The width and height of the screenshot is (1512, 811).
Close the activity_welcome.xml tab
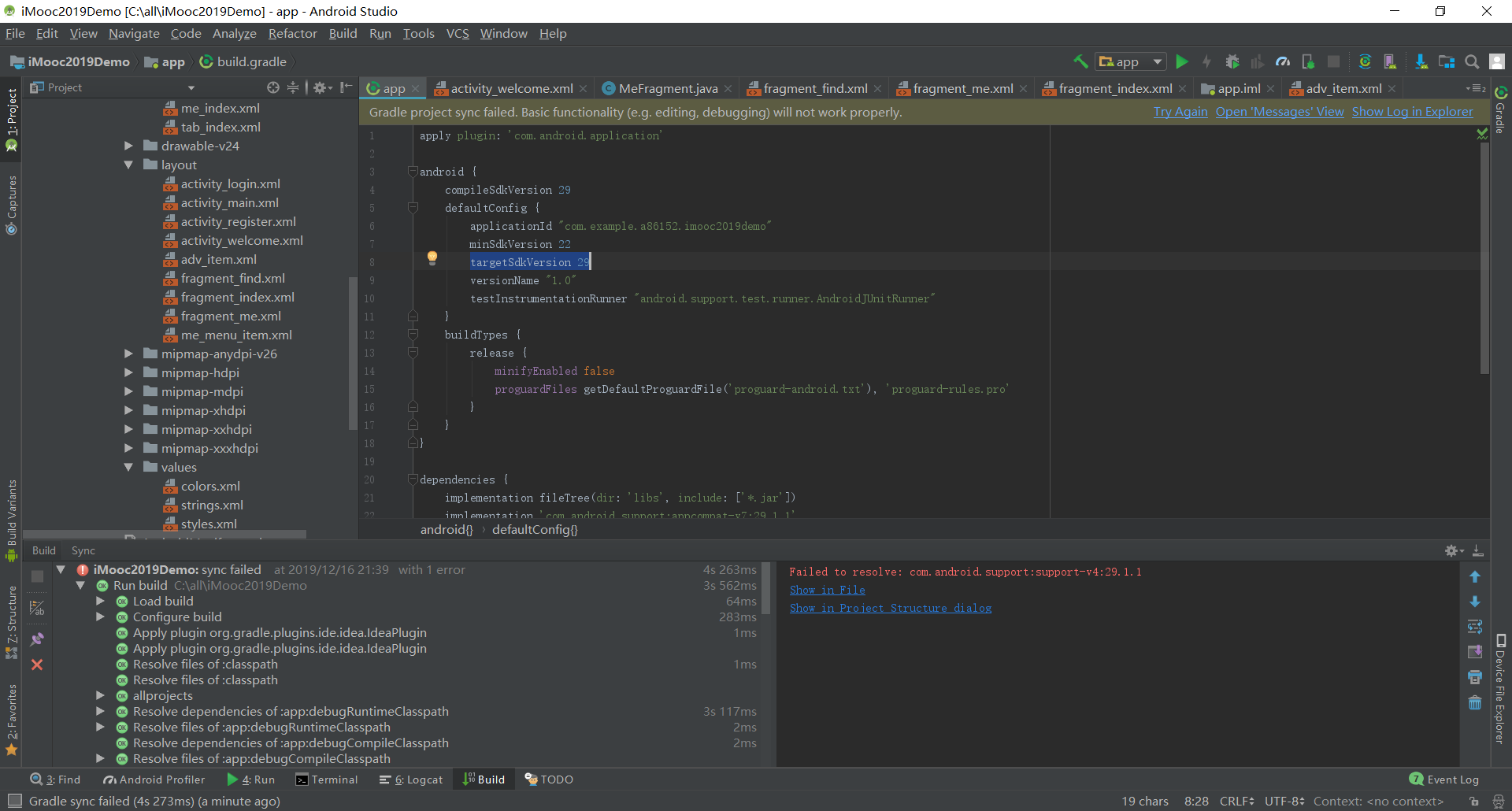pyautogui.click(x=583, y=89)
